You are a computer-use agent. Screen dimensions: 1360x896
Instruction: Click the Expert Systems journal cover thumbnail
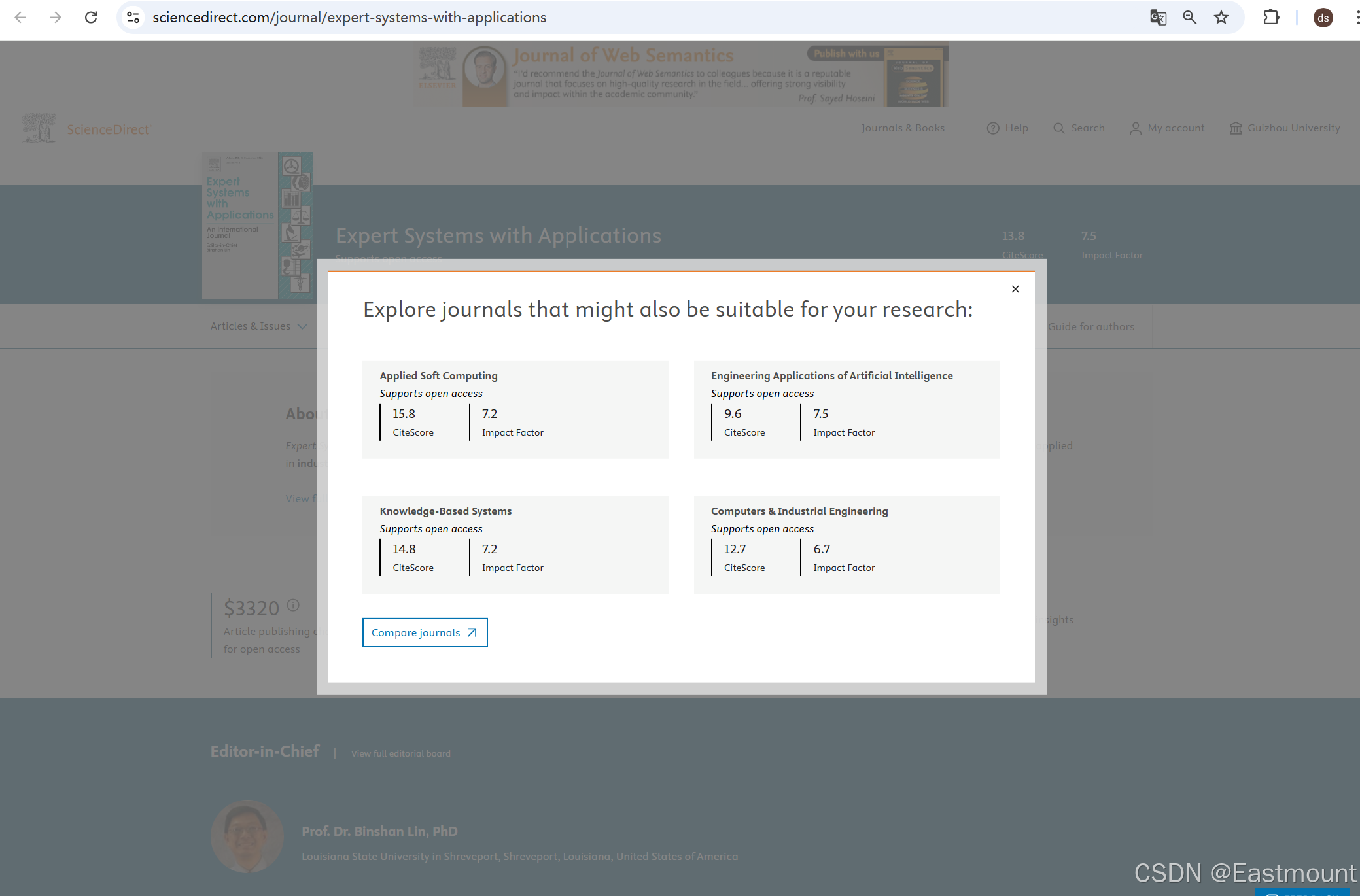point(256,226)
